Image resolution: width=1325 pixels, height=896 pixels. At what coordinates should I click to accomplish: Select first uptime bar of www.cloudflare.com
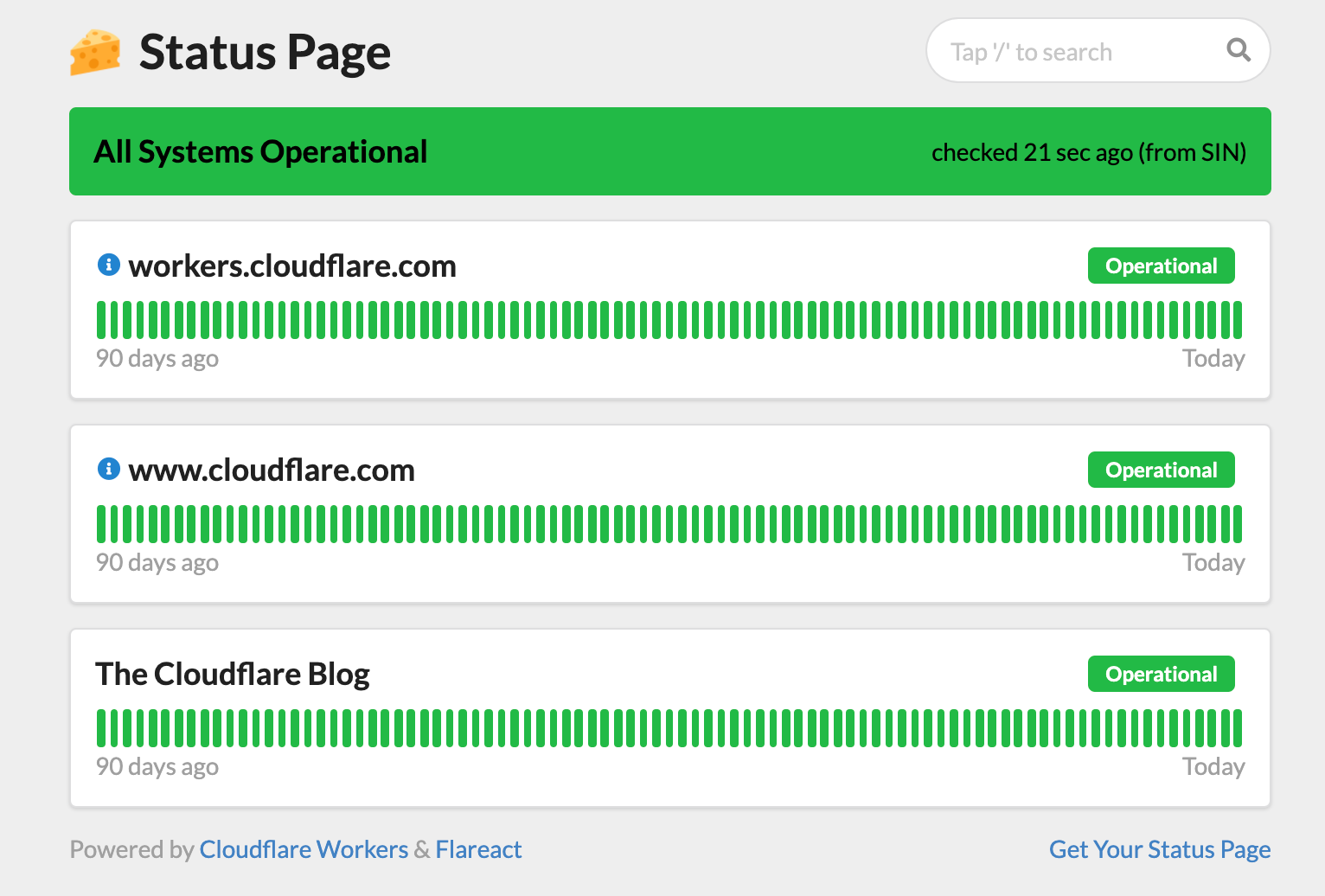pyautogui.click(x=101, y=524)
